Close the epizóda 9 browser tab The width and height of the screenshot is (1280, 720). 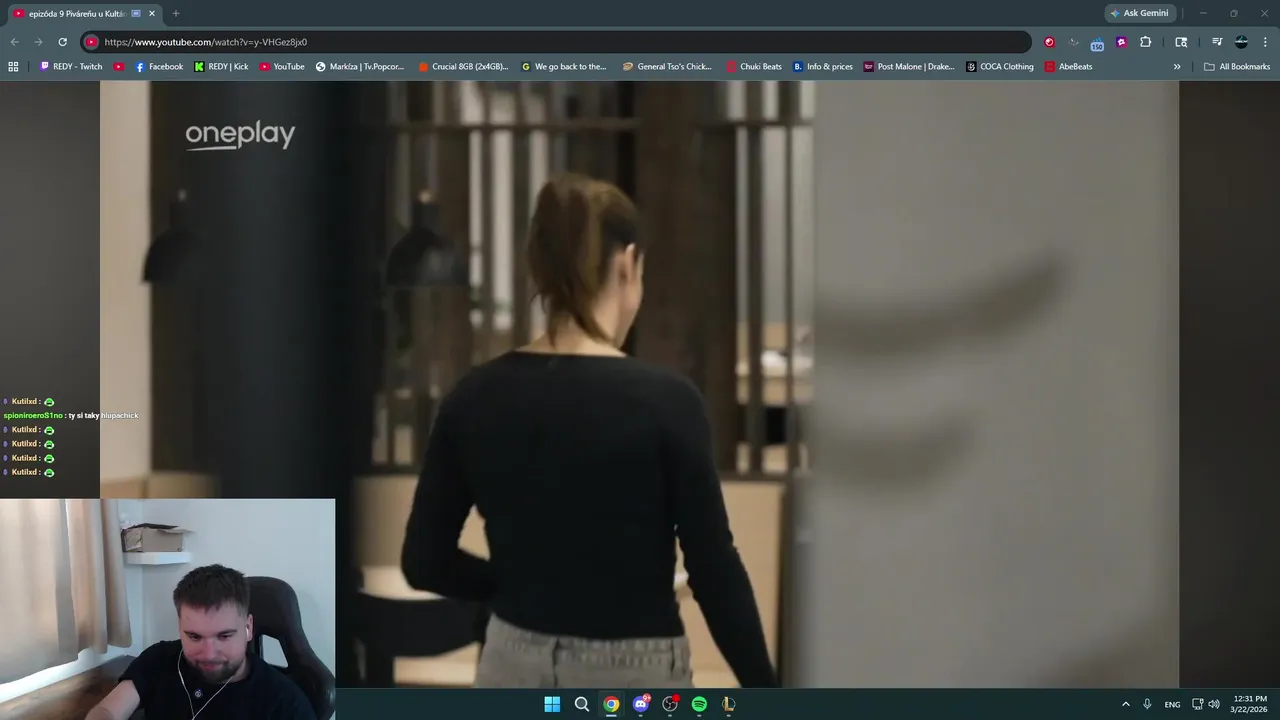coord(152,14)
